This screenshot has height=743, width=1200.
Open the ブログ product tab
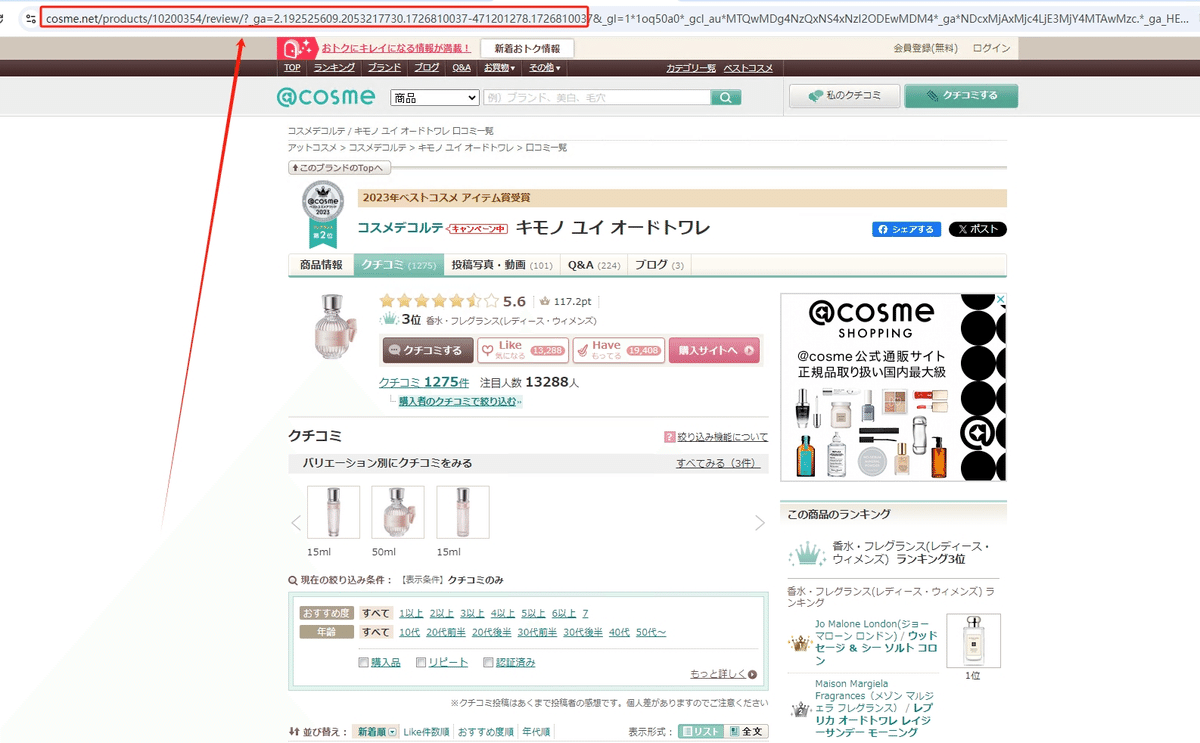(659, 265)
